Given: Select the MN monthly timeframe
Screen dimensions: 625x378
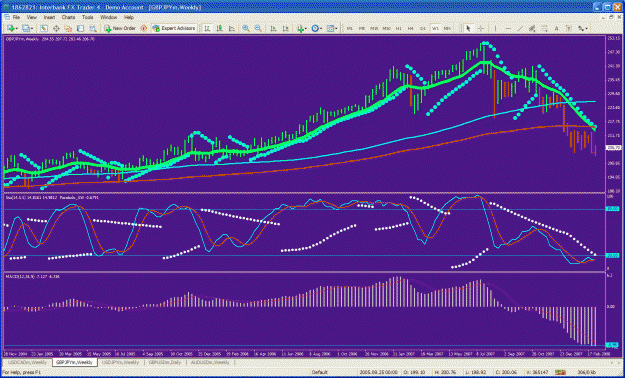Looking at the screenshot, I should coord(447,28).
